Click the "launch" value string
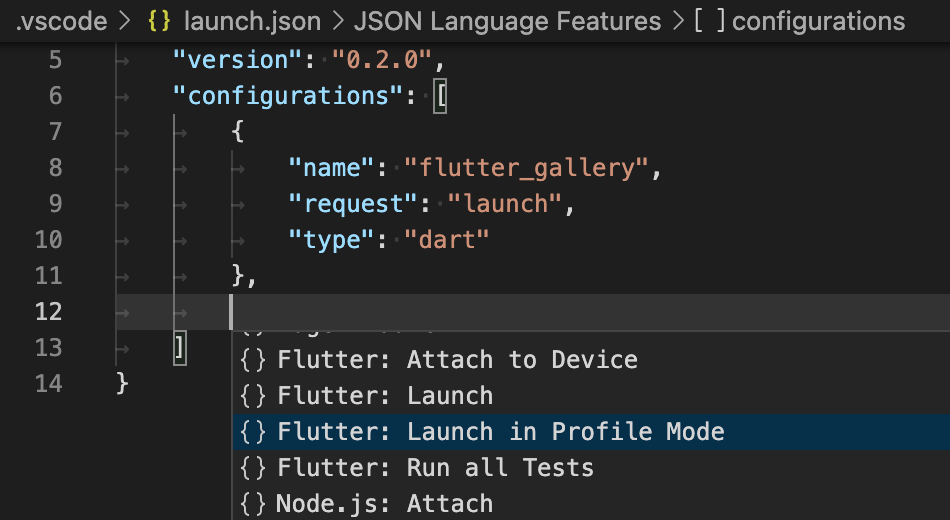The width and height of the screenshot is (950, 520). [x=504, y=204]
